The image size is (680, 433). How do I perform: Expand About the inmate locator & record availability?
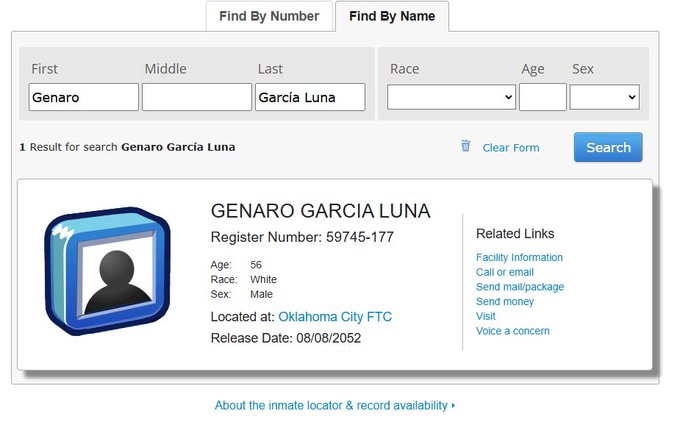coord(334,406)
